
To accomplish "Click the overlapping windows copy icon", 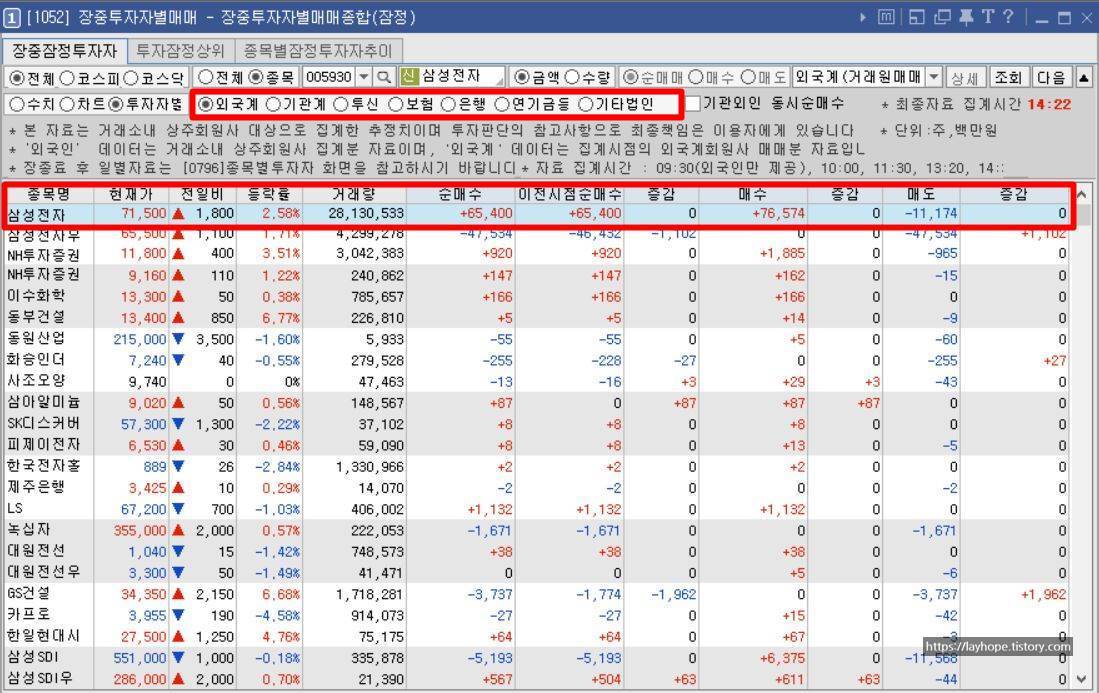I will 942,17.
